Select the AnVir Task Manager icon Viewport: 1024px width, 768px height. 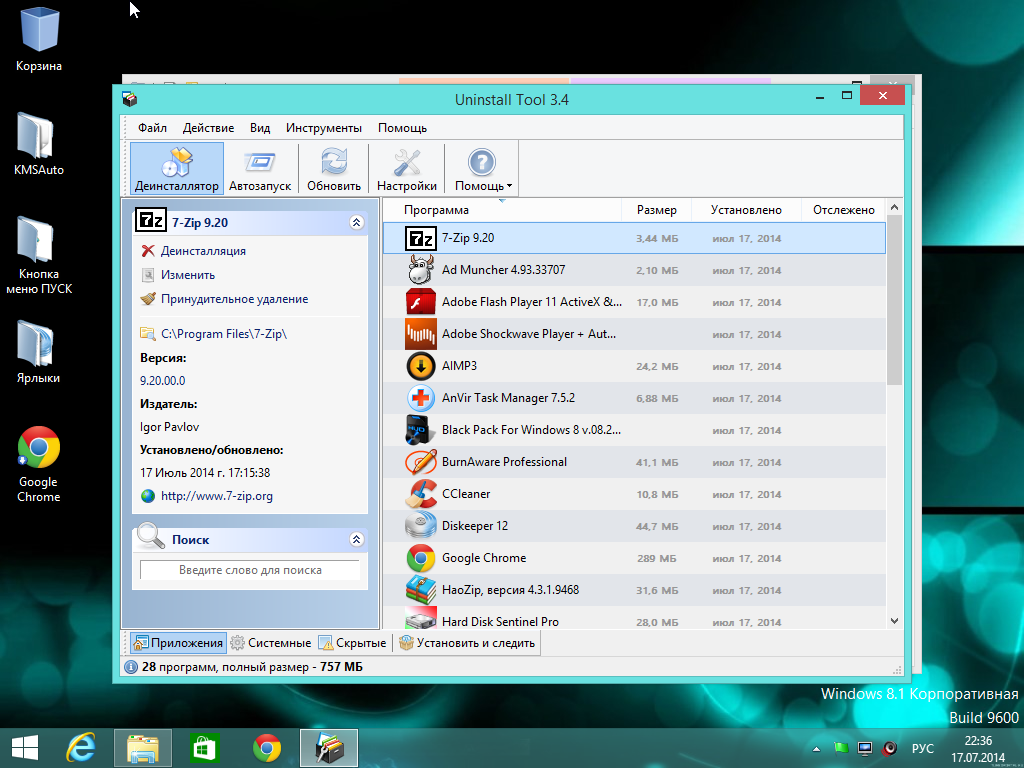421,398
